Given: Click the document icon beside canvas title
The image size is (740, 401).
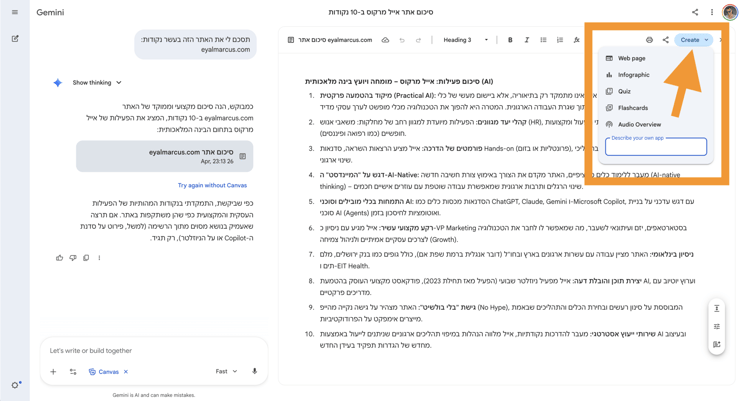Looking at the screenshot, I should click(291, 40).
